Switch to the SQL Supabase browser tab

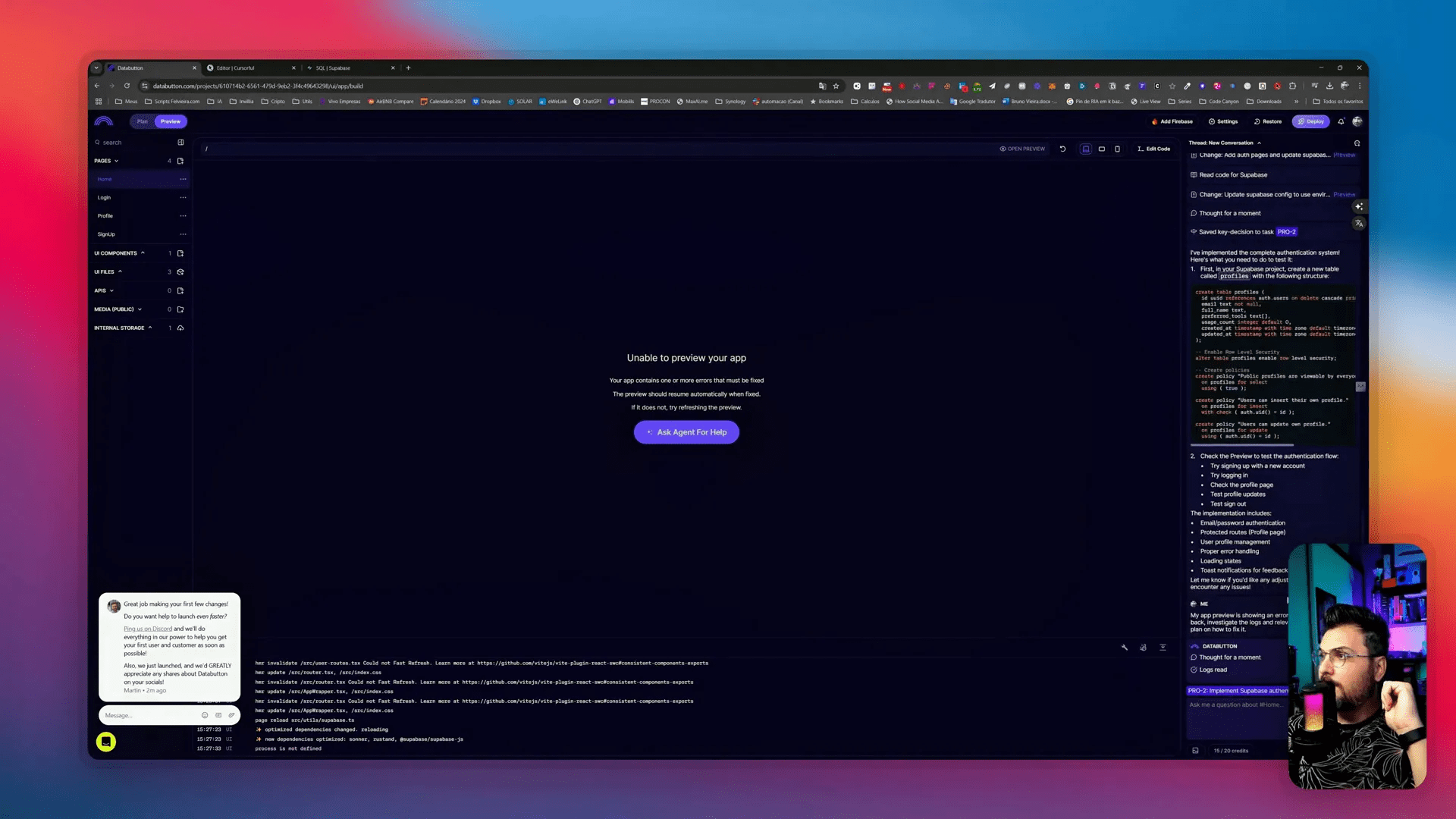pos(349,67)
